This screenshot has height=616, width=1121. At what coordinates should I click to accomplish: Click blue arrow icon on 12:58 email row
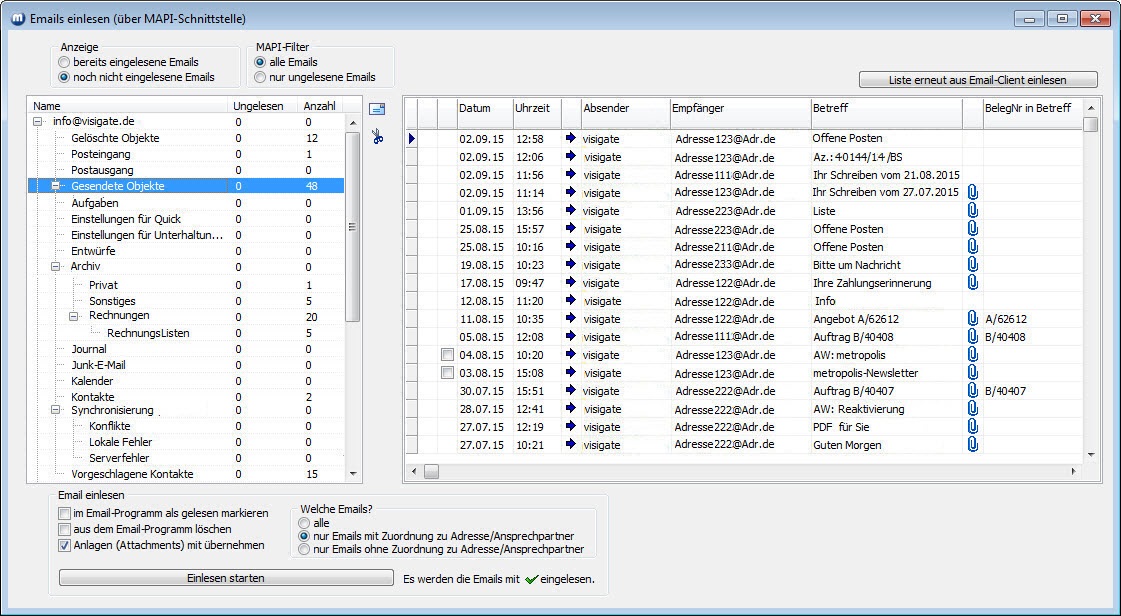[x=570, y=139]
